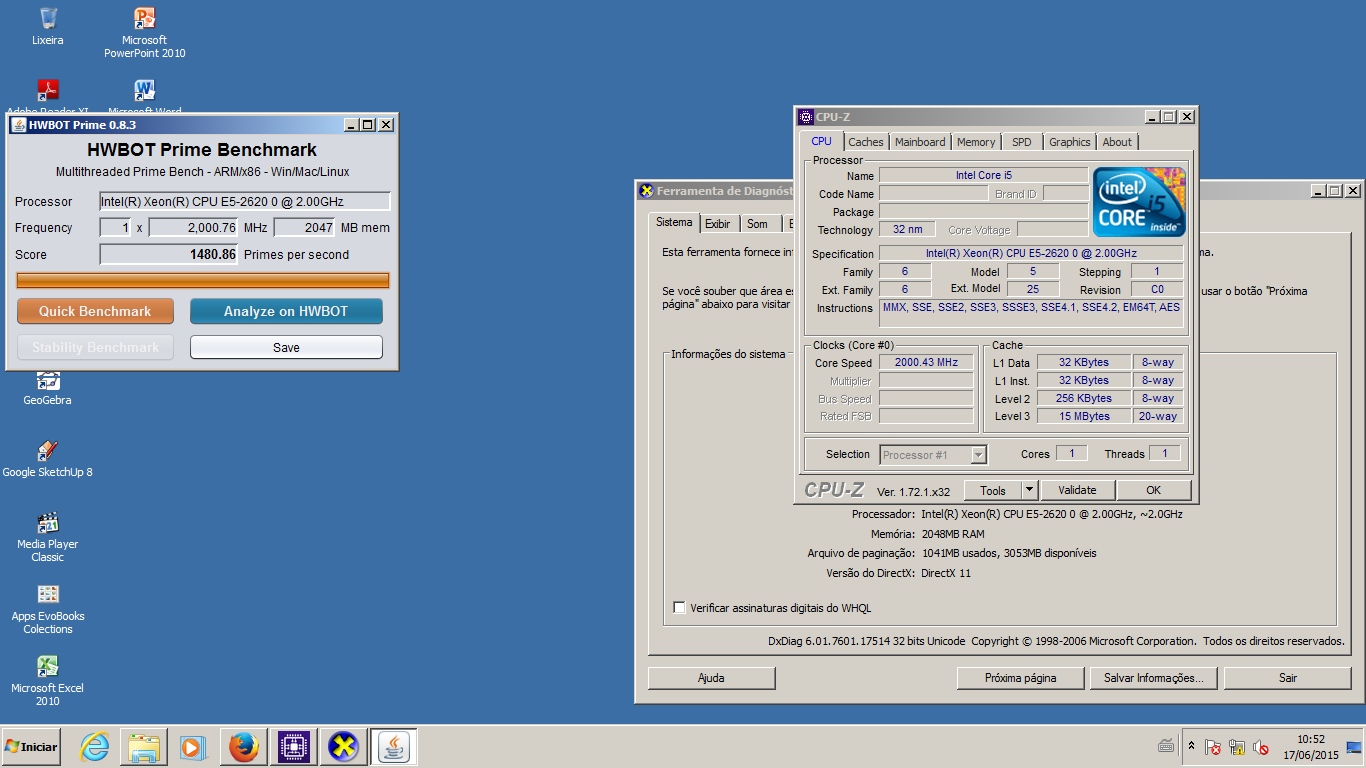Launch Firefox from the taskbar
Viewport: 1366px width, 768px height.
point(243,747)
